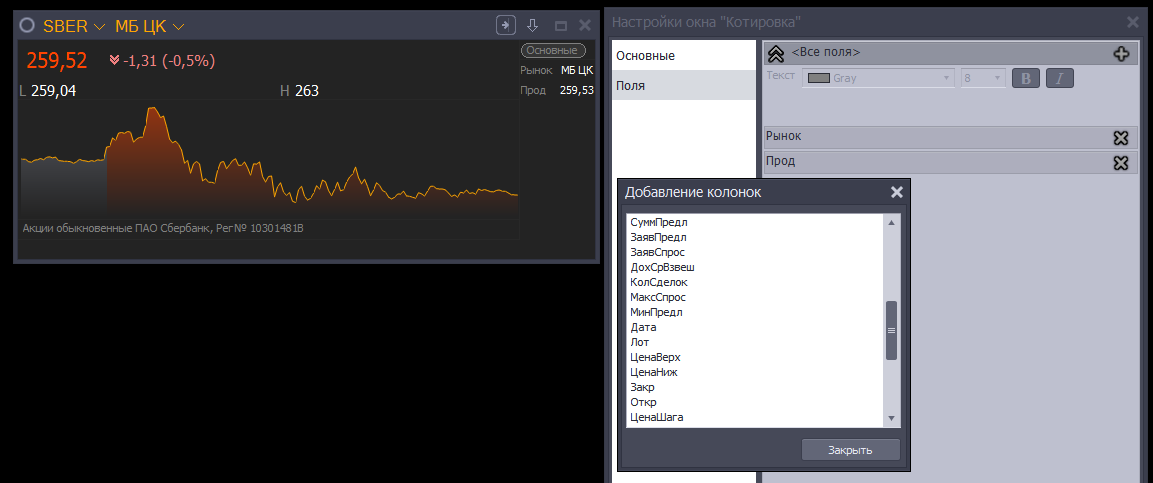This screenshot has height=483, width=1153.
Task: Collapse the Все поля section
Action: (775, 54)
